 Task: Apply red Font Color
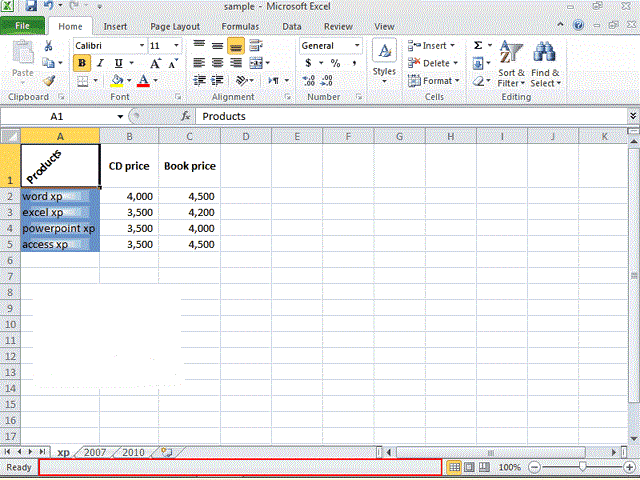143,80
